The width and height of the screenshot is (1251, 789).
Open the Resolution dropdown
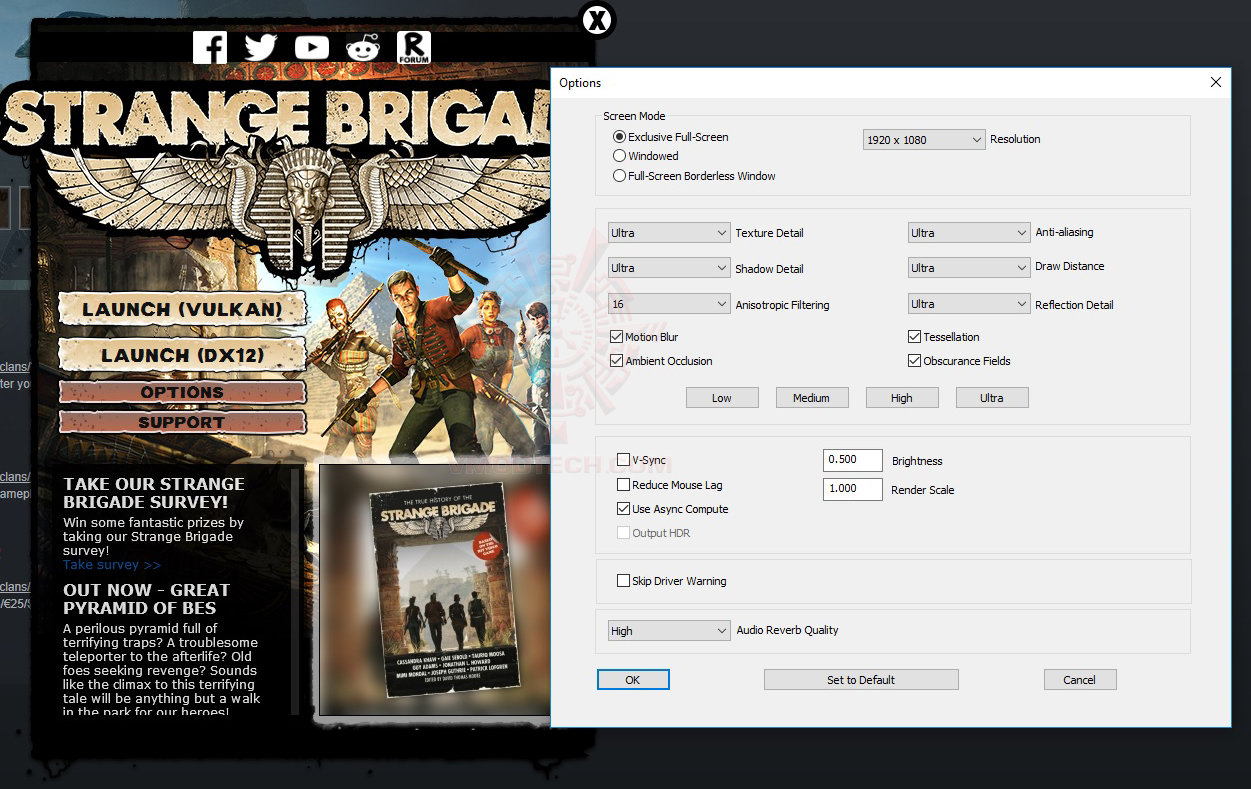click(924, 140)
